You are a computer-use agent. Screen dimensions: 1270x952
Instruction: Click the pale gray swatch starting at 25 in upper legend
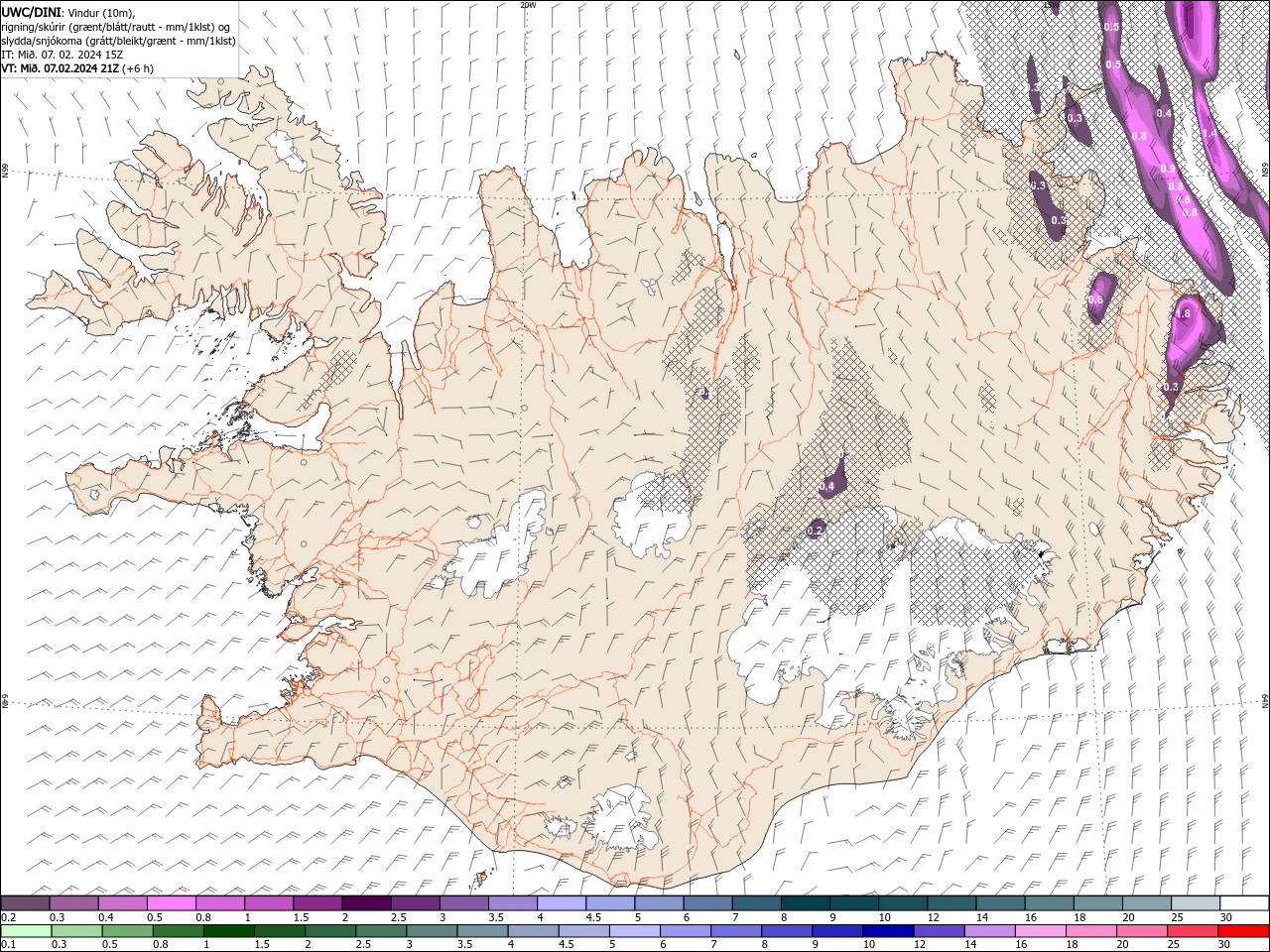(x=1195, y=903)
